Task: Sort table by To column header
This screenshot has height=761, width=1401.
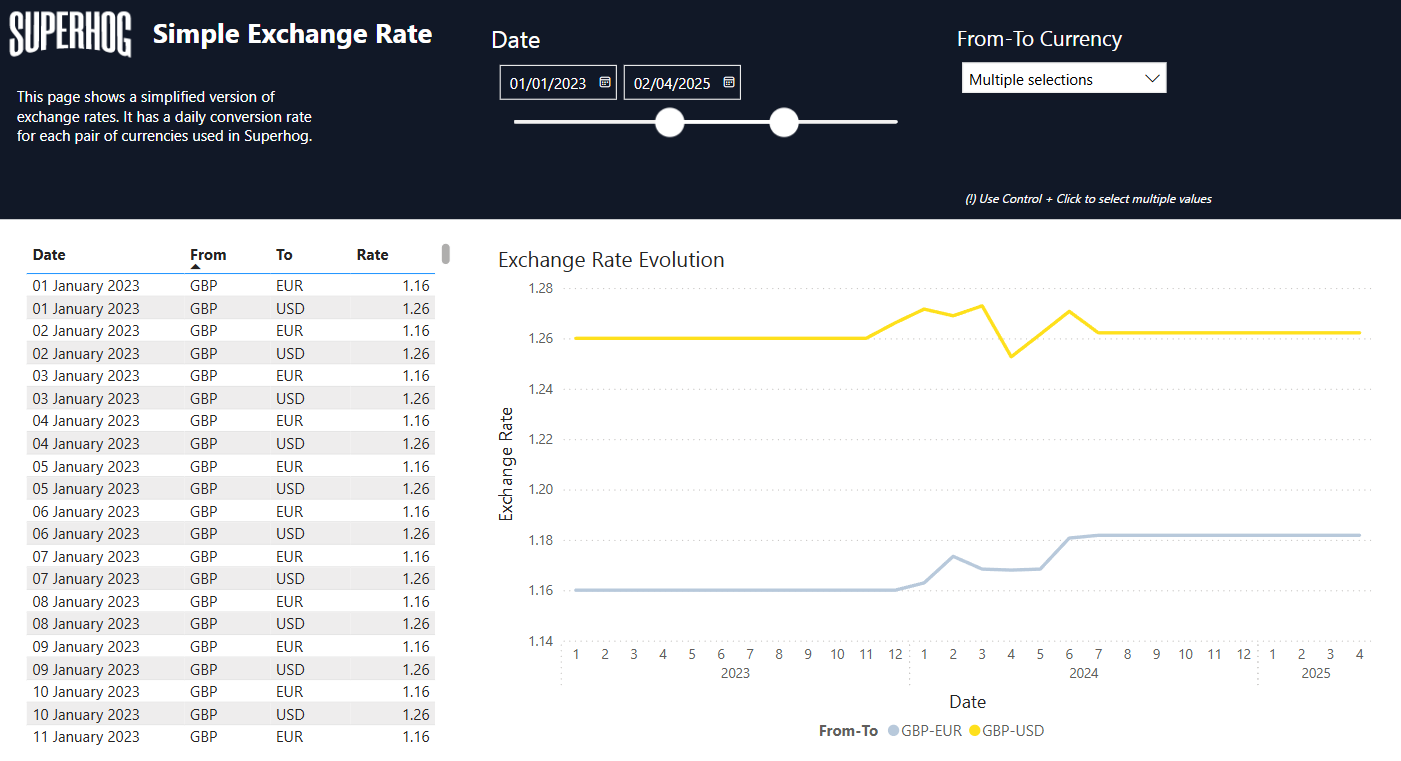Action: 284,255
